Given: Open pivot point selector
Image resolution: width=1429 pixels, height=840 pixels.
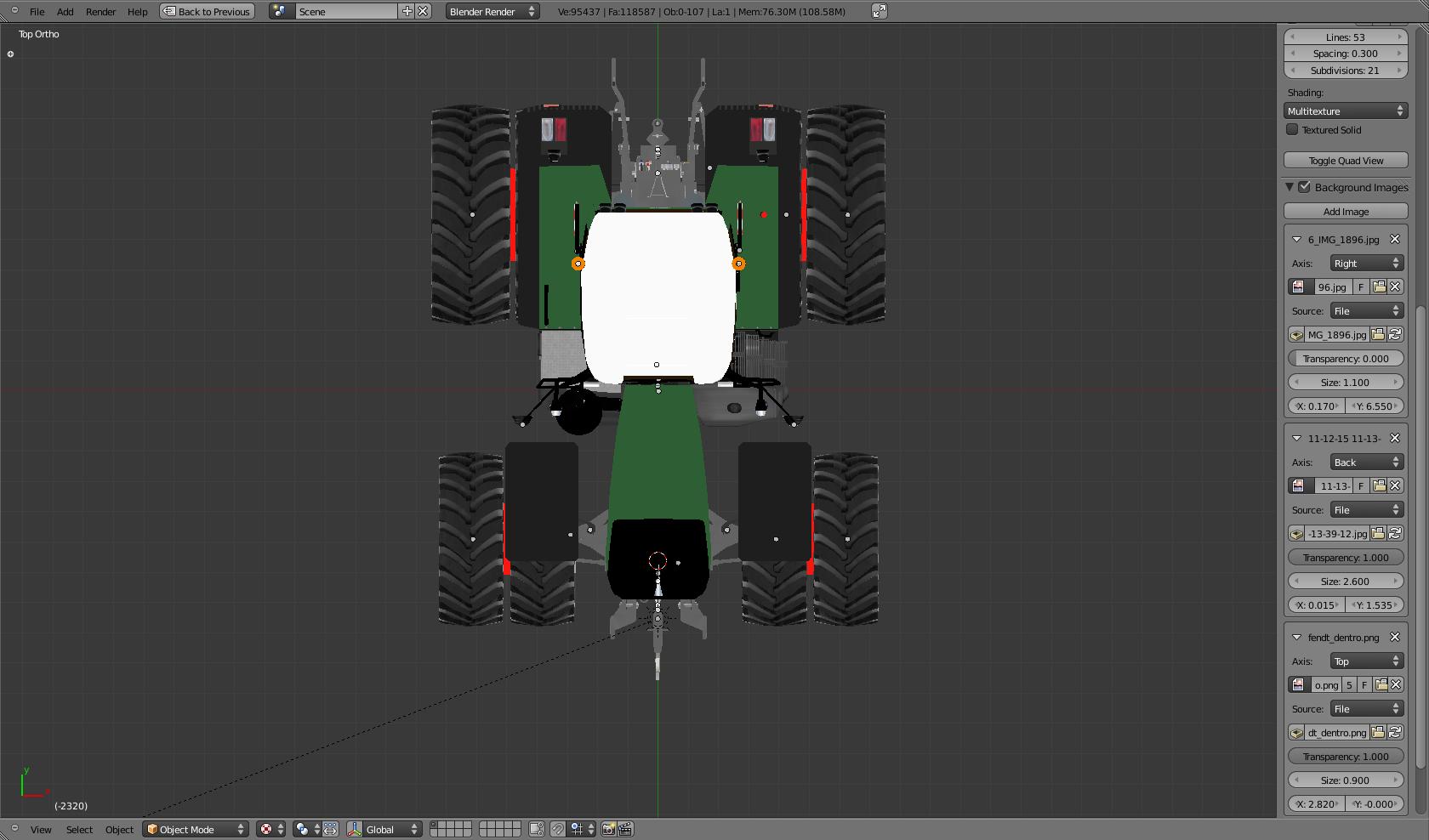Looking at the screenshot, I should (x=307, y=830).
